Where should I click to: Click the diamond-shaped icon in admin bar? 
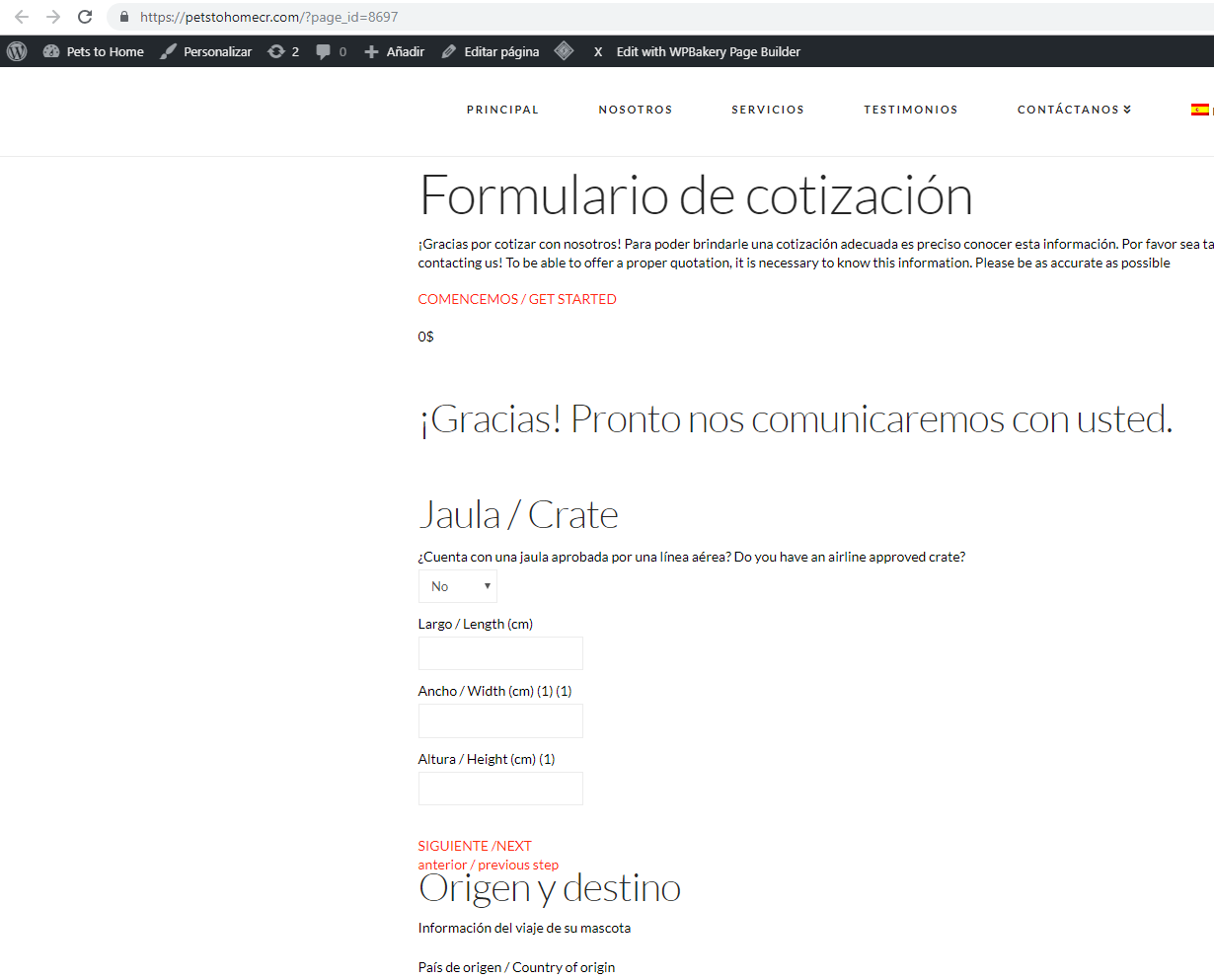[x=564, y=51]
